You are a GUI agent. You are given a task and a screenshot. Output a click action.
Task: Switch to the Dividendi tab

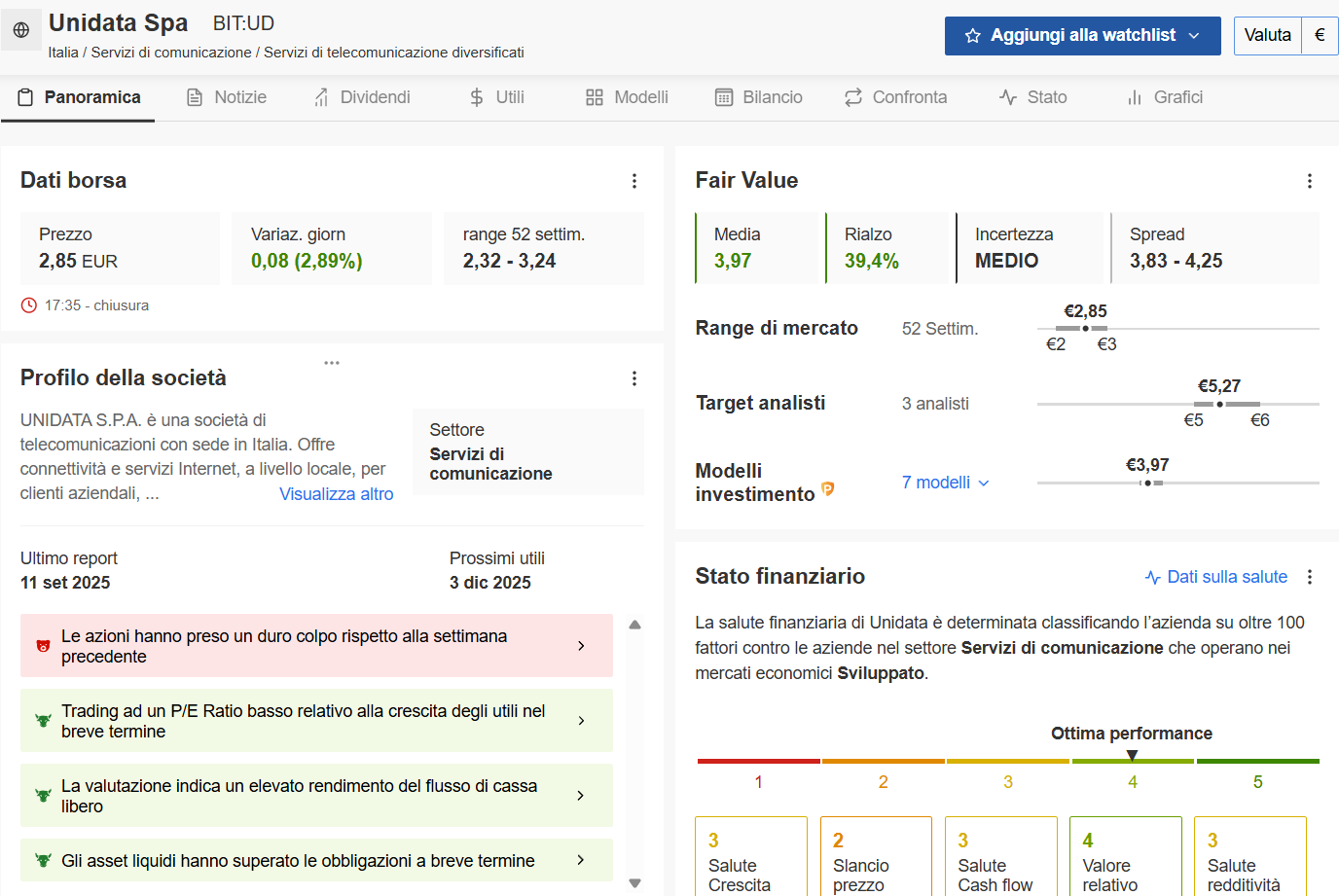(362, 97)
